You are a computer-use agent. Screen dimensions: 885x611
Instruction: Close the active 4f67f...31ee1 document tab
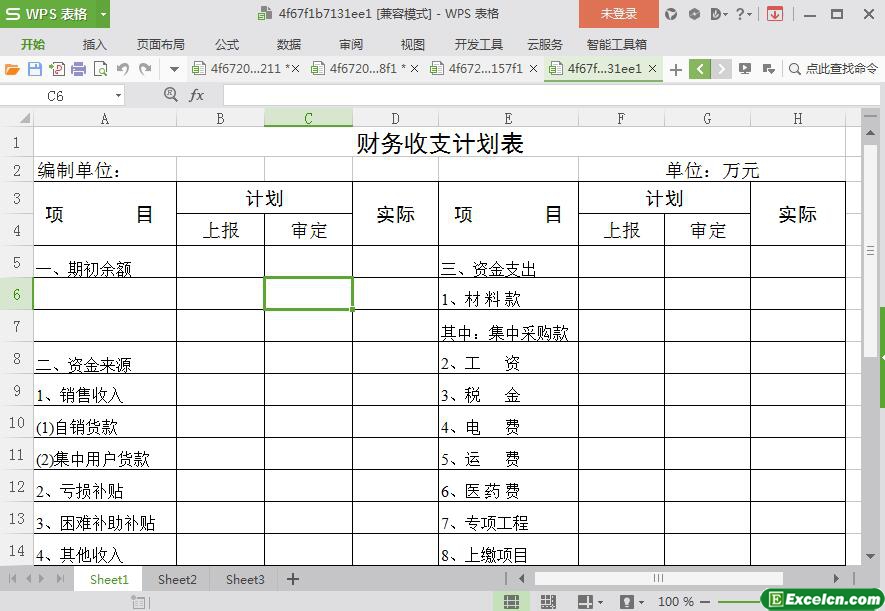[652, 69]
